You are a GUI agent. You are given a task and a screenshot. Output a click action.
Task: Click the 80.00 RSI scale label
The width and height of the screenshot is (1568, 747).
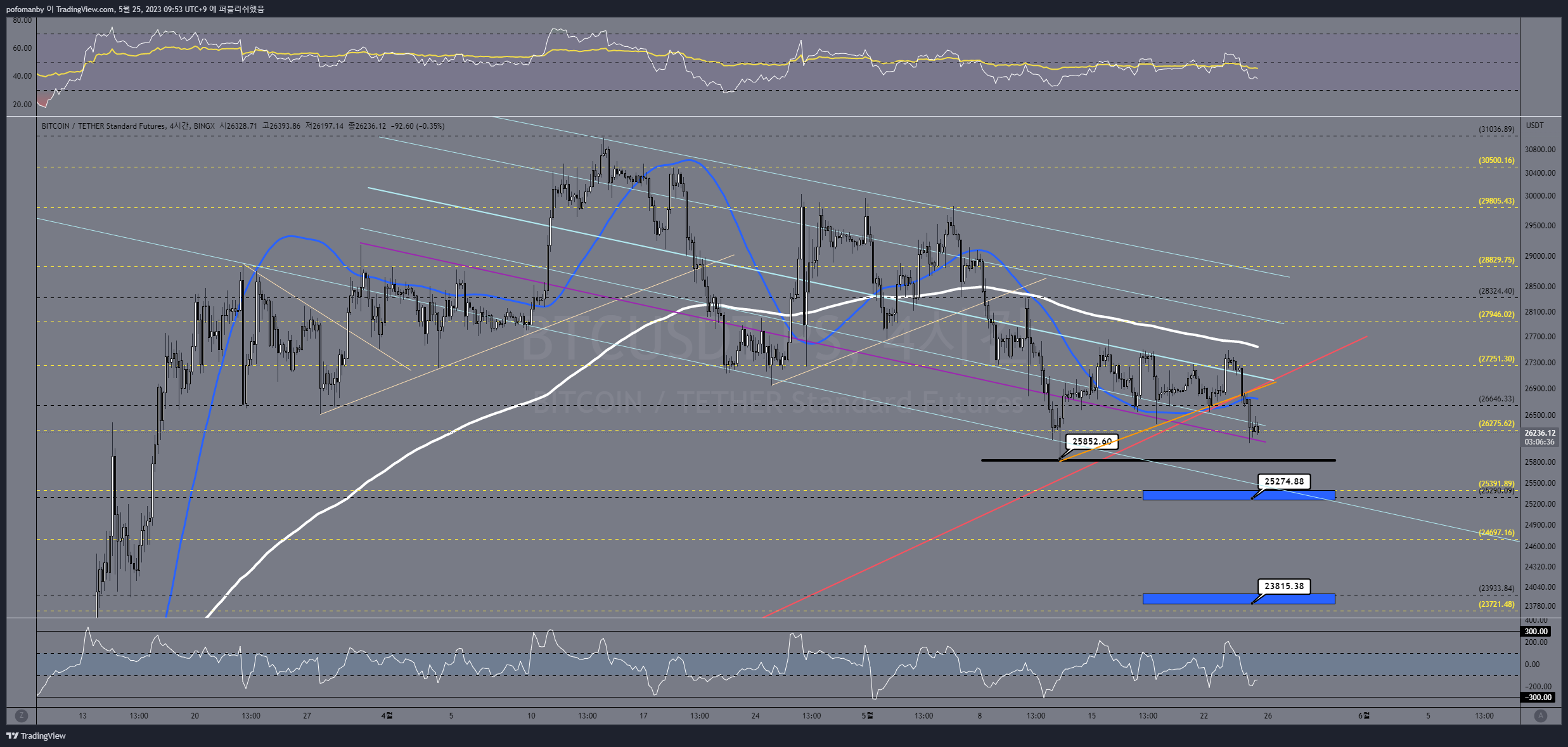22,20
